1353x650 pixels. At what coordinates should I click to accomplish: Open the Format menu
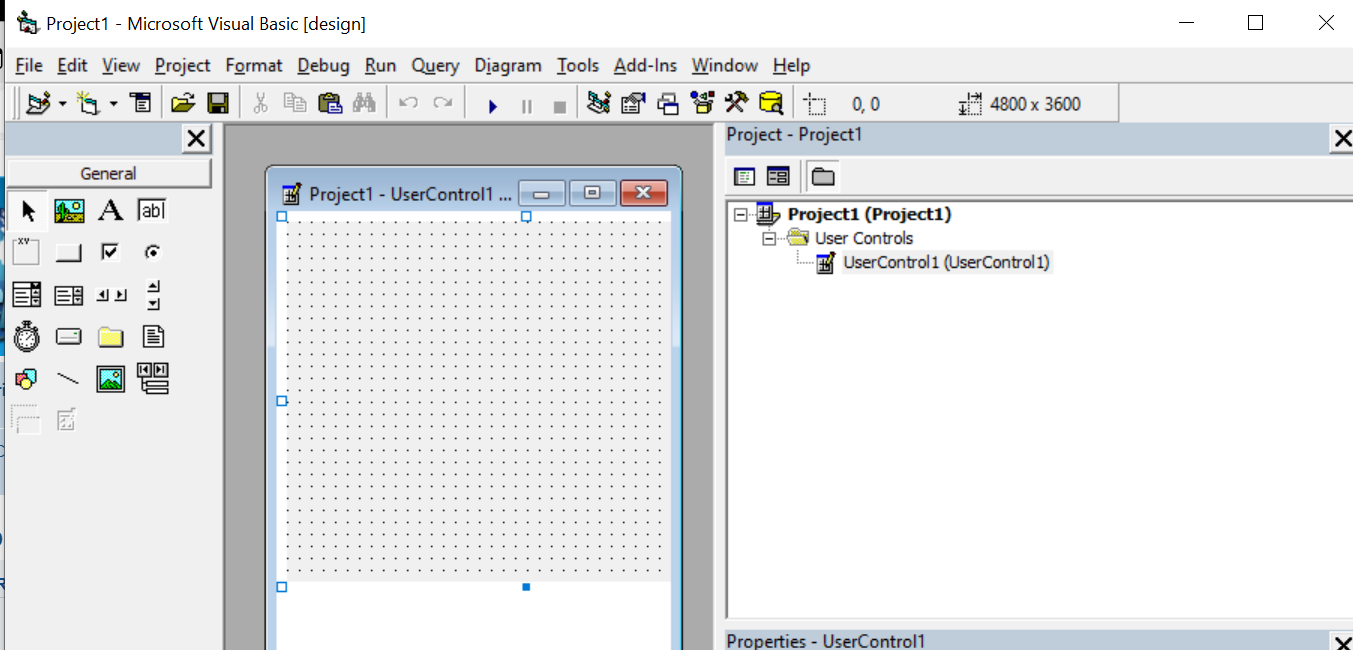(254, 65)
